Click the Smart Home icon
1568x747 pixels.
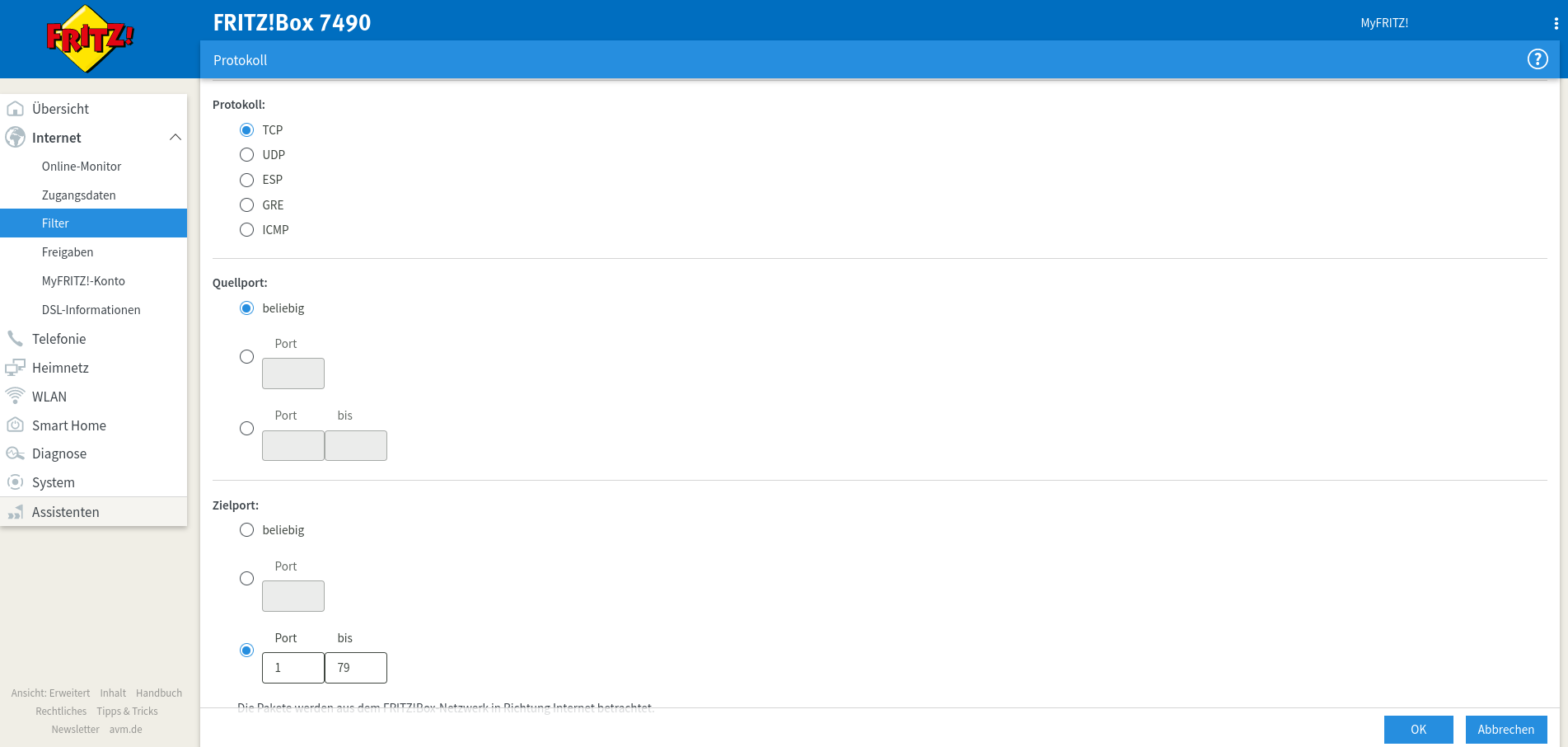15,425
